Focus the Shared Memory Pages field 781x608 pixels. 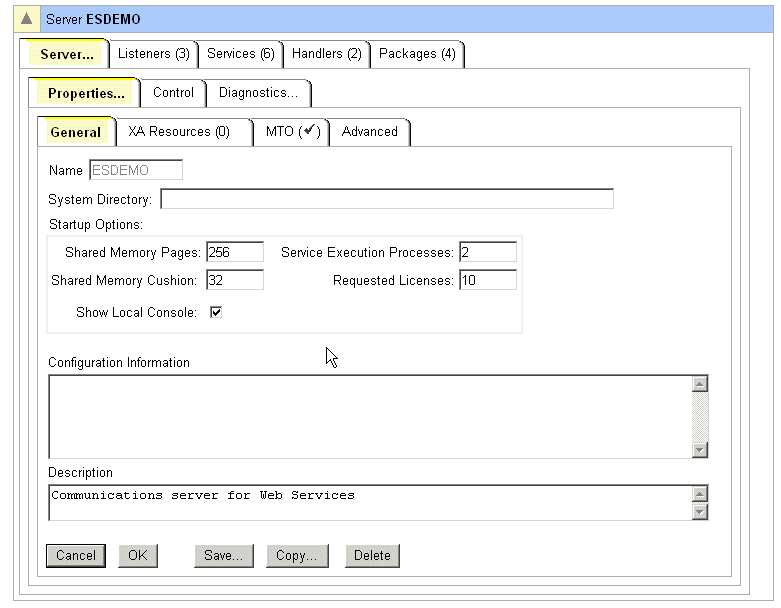(x=234, y=252)
